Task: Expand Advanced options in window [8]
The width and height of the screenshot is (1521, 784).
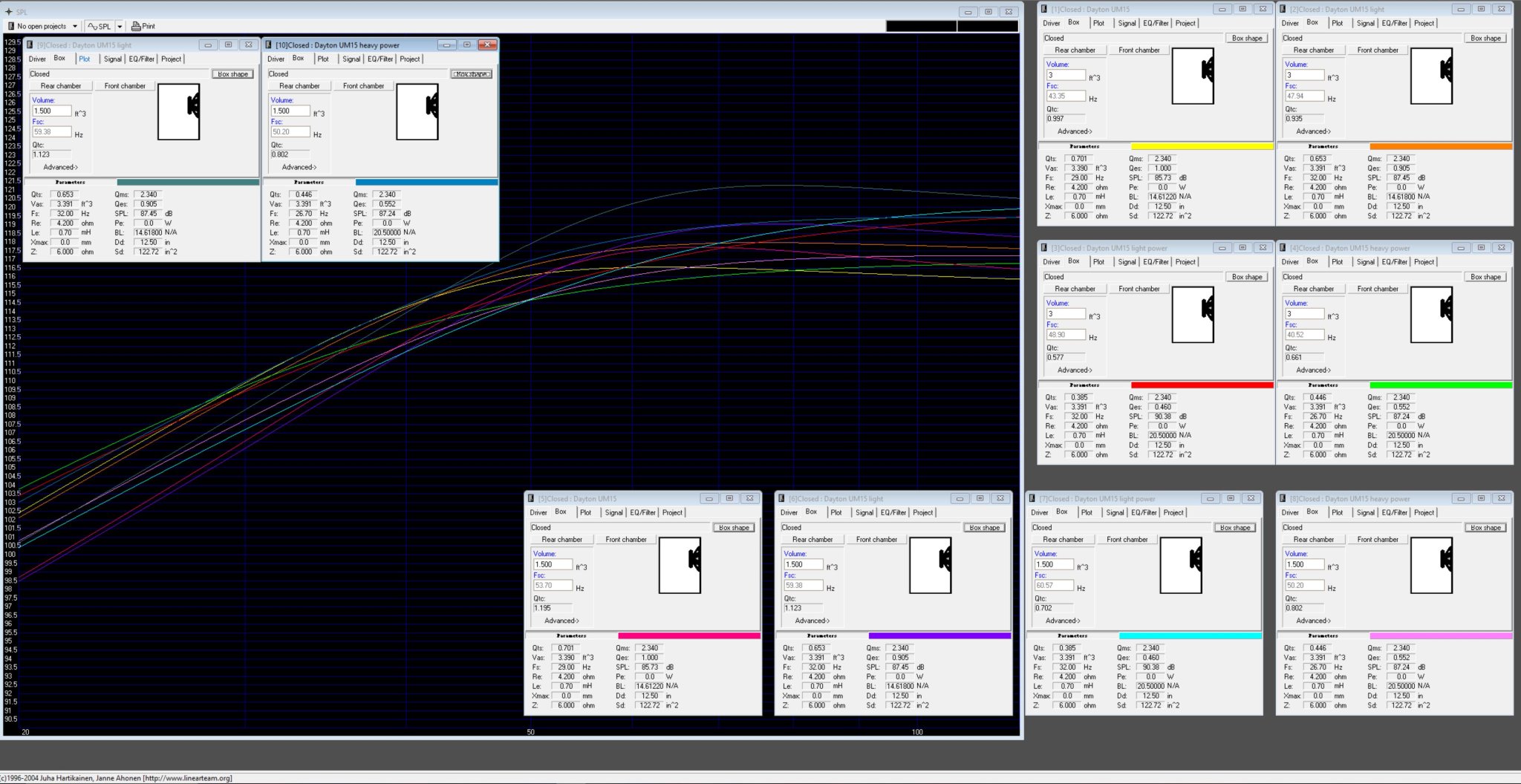Action: pos(1313,621)
